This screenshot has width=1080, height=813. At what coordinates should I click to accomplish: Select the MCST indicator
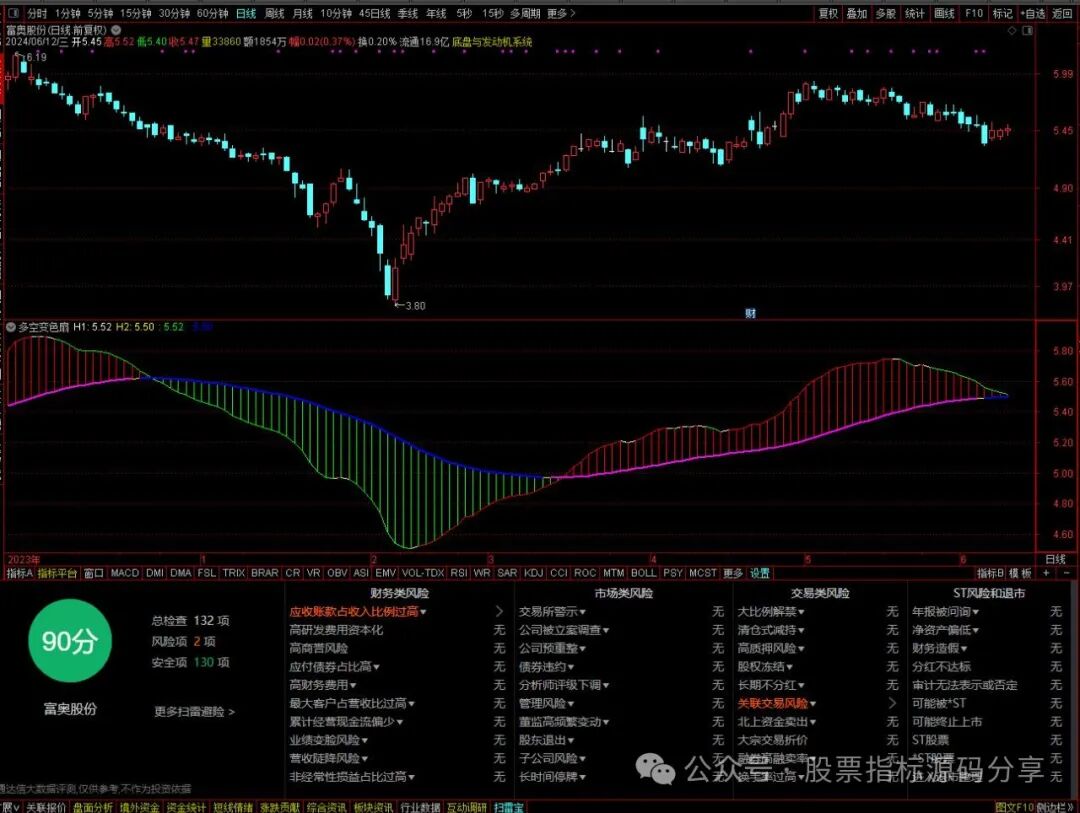703,573
